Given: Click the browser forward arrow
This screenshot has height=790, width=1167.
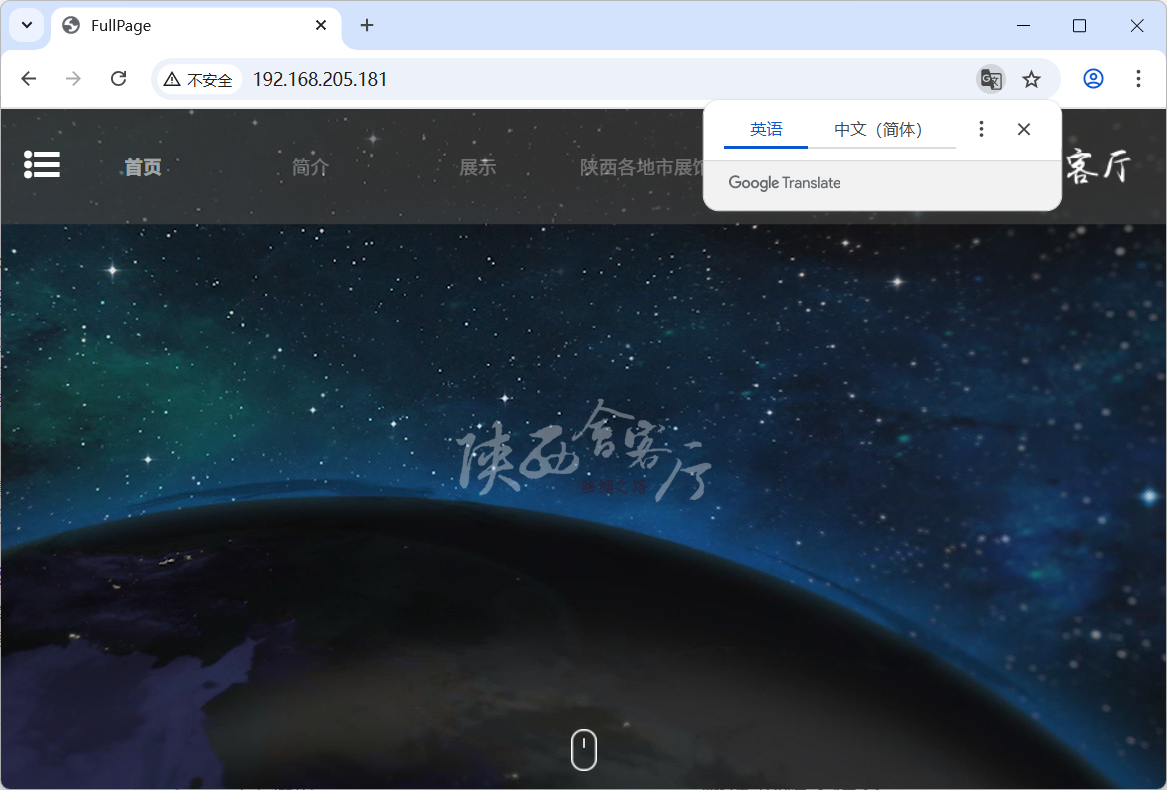Looking at the screenshot, I should (x=73, y=79).
